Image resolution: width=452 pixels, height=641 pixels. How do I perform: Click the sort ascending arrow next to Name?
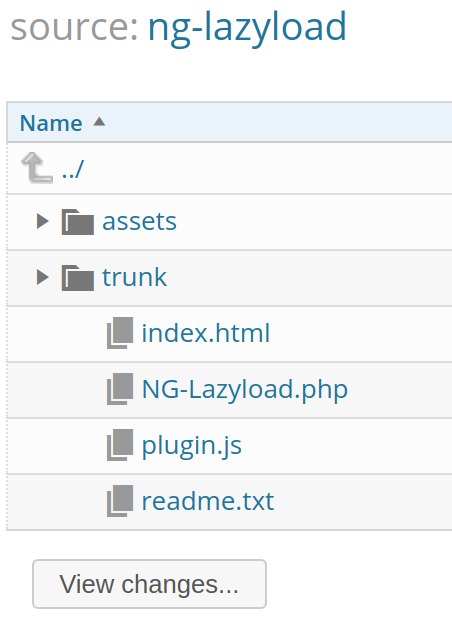point(99,122)
